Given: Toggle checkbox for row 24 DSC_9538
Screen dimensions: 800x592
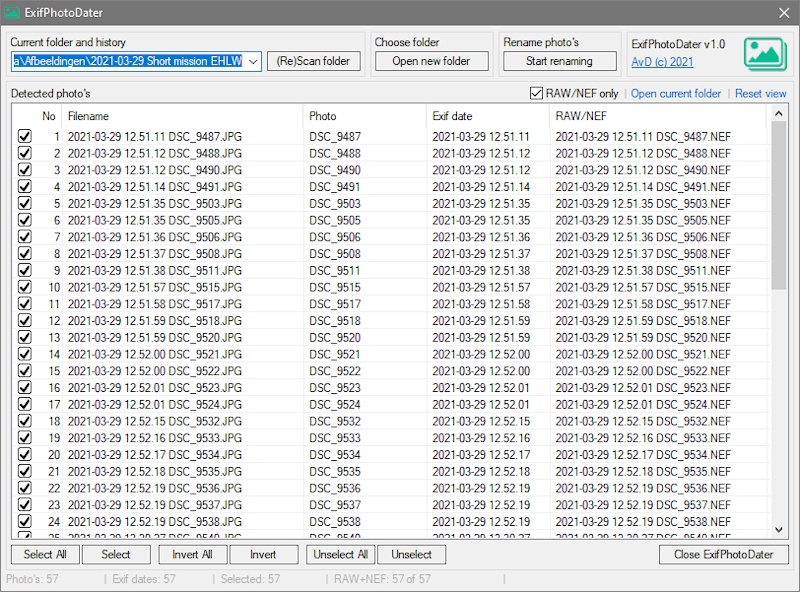Looking at the screenshot, I should [25, 522].
